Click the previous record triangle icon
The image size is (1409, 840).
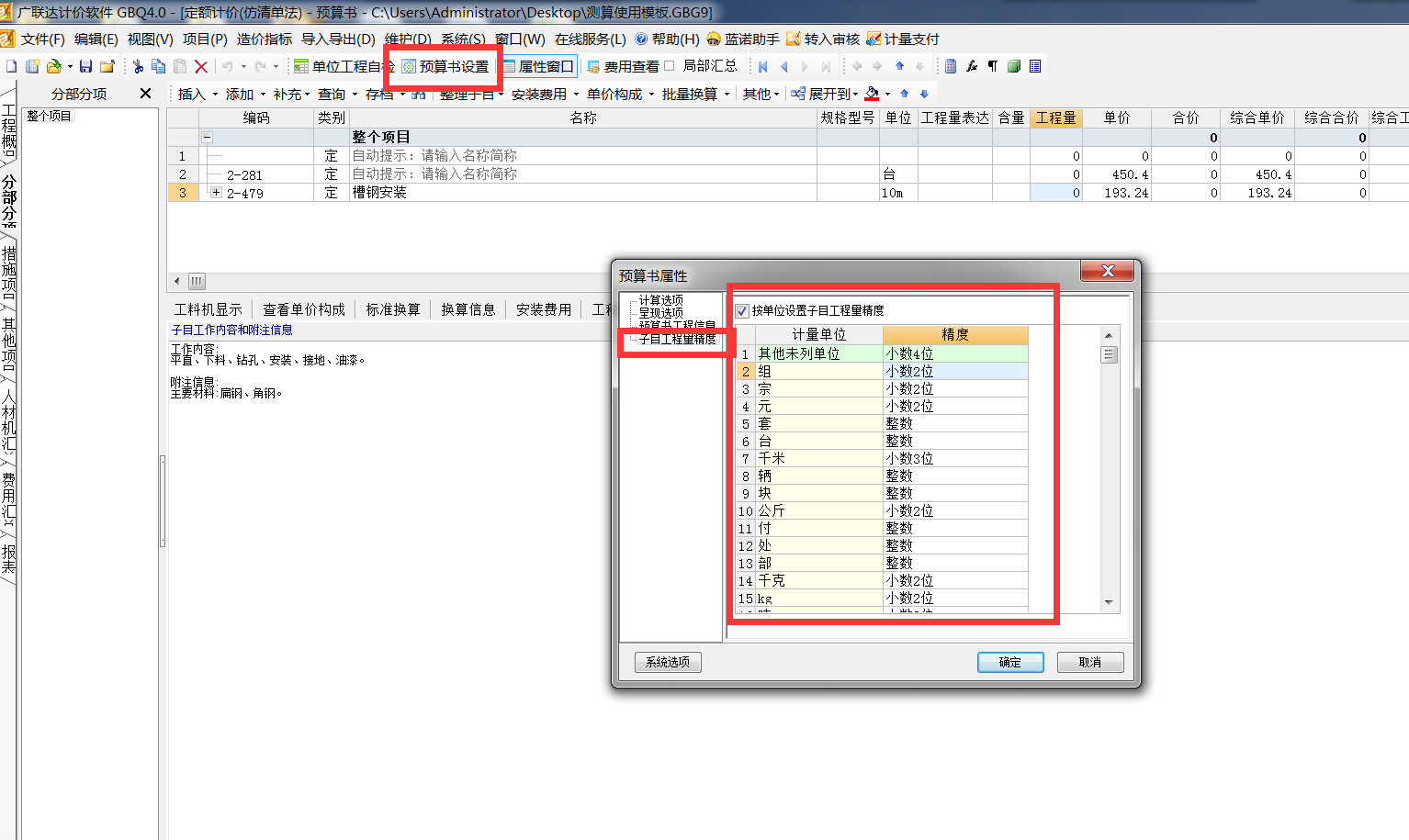point(783,66)
